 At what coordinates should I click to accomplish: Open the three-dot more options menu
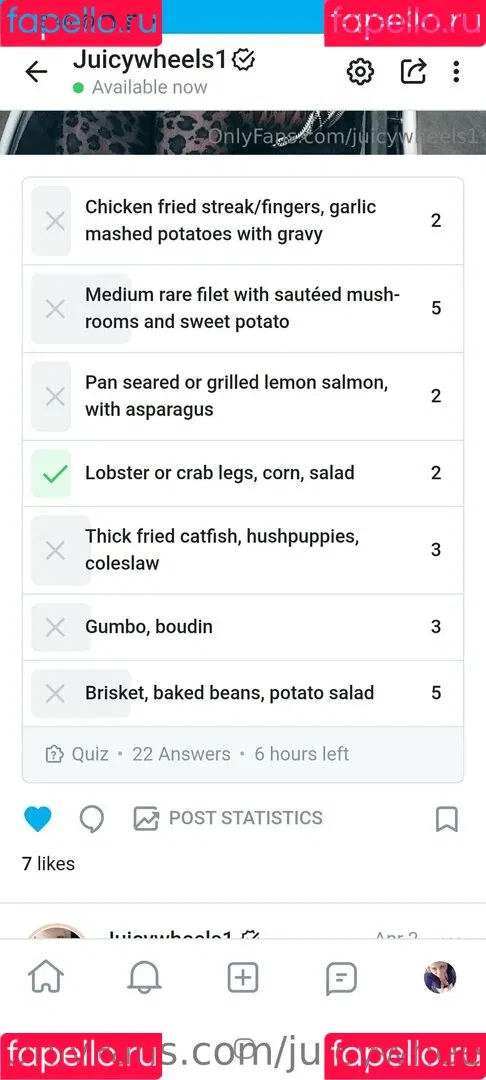coord(456,72)
